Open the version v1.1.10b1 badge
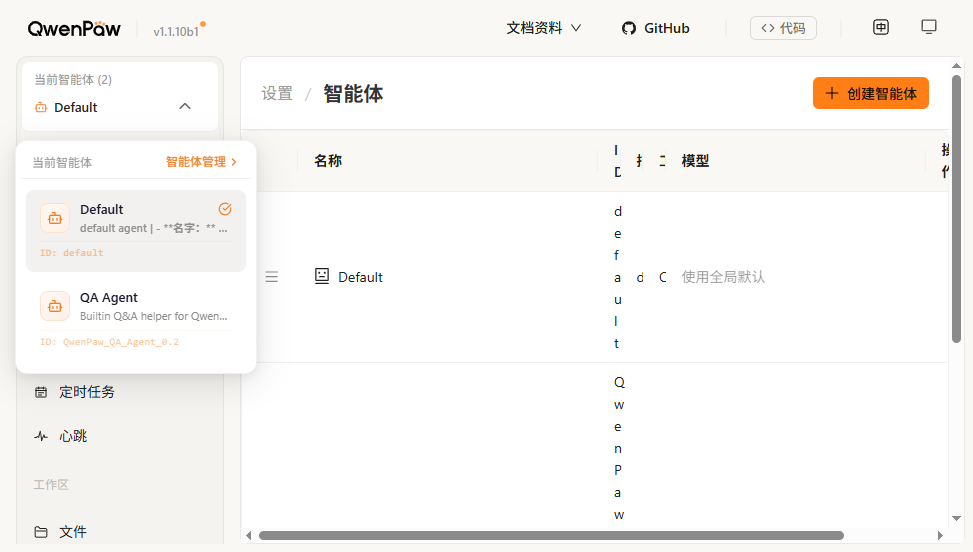This screenshot has width=973, height=552. coord(176,31)
